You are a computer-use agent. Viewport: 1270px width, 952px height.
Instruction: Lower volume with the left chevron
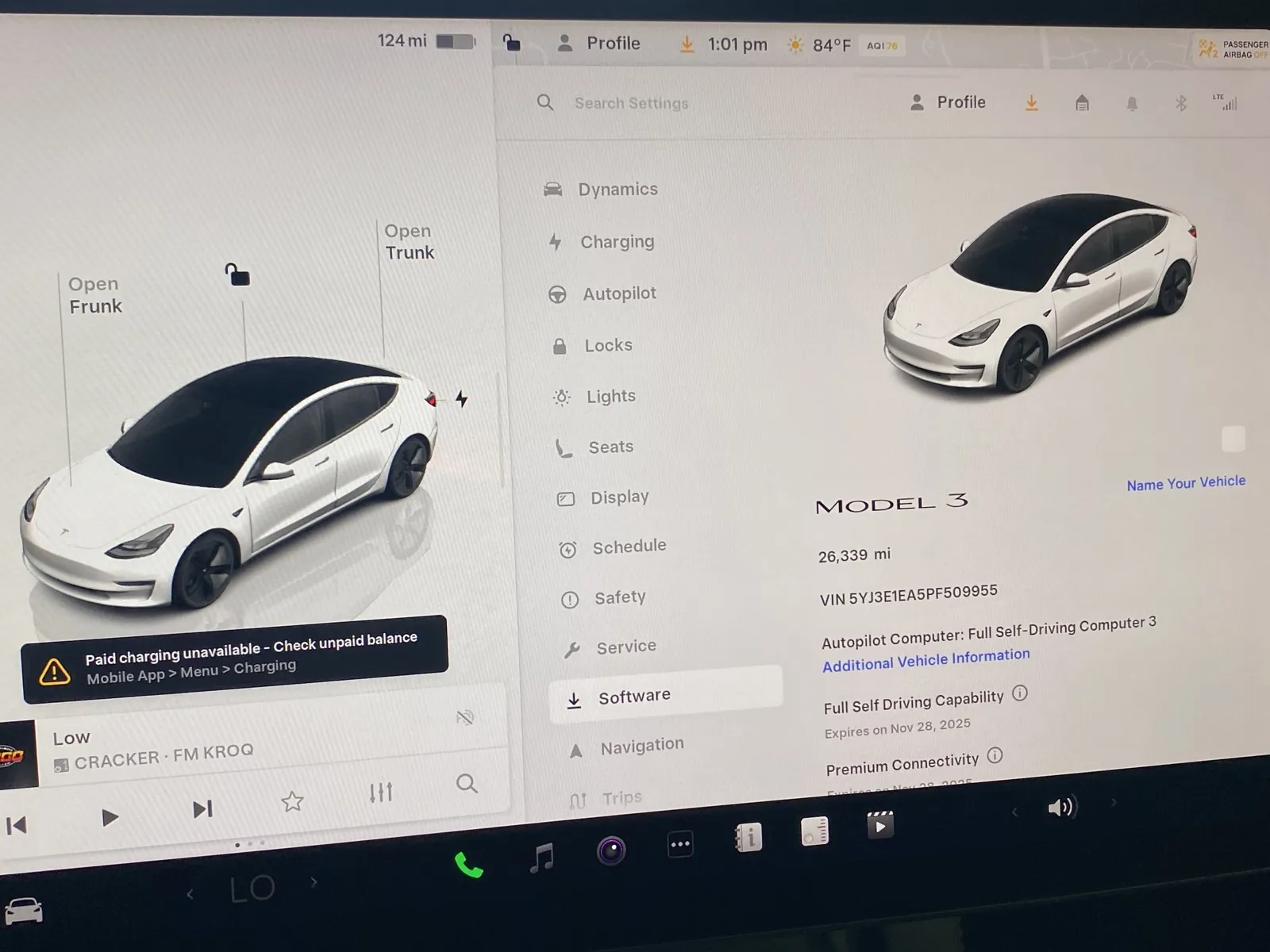pos(1014,812)
